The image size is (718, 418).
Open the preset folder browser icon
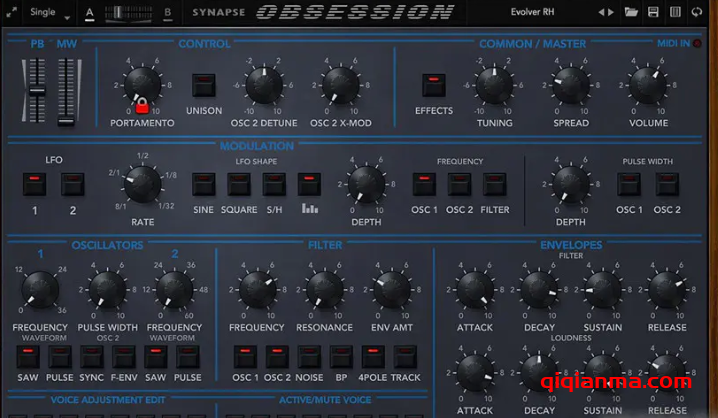(631, 13)
